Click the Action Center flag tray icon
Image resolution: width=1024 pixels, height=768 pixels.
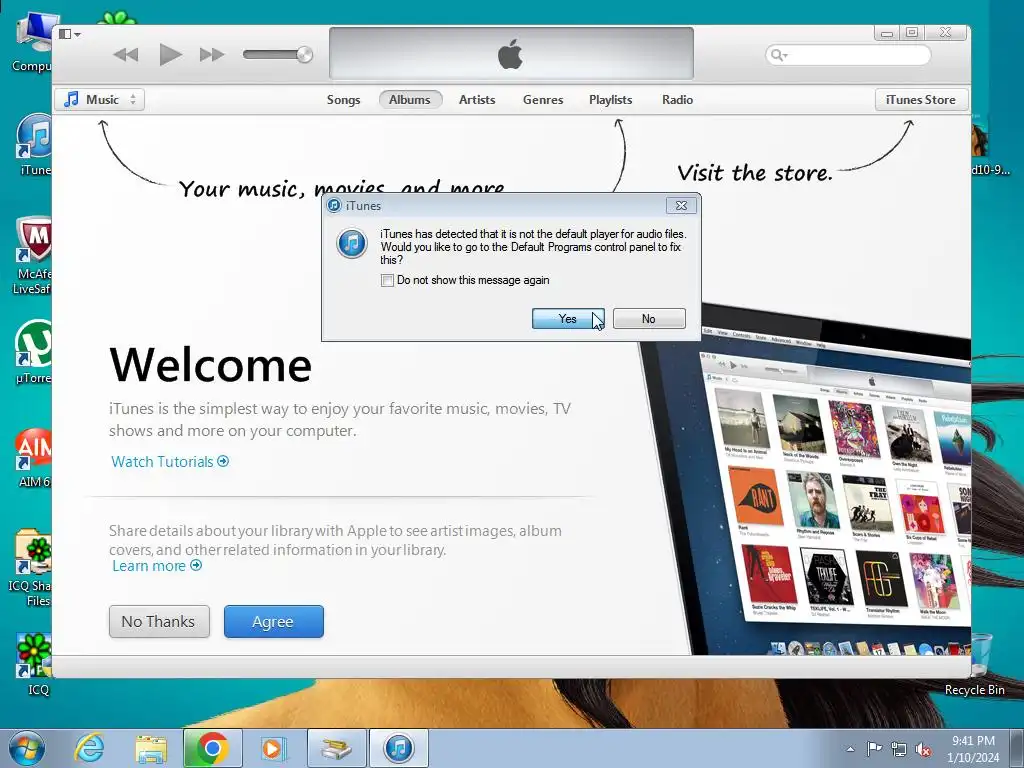[x=874, y=749]
